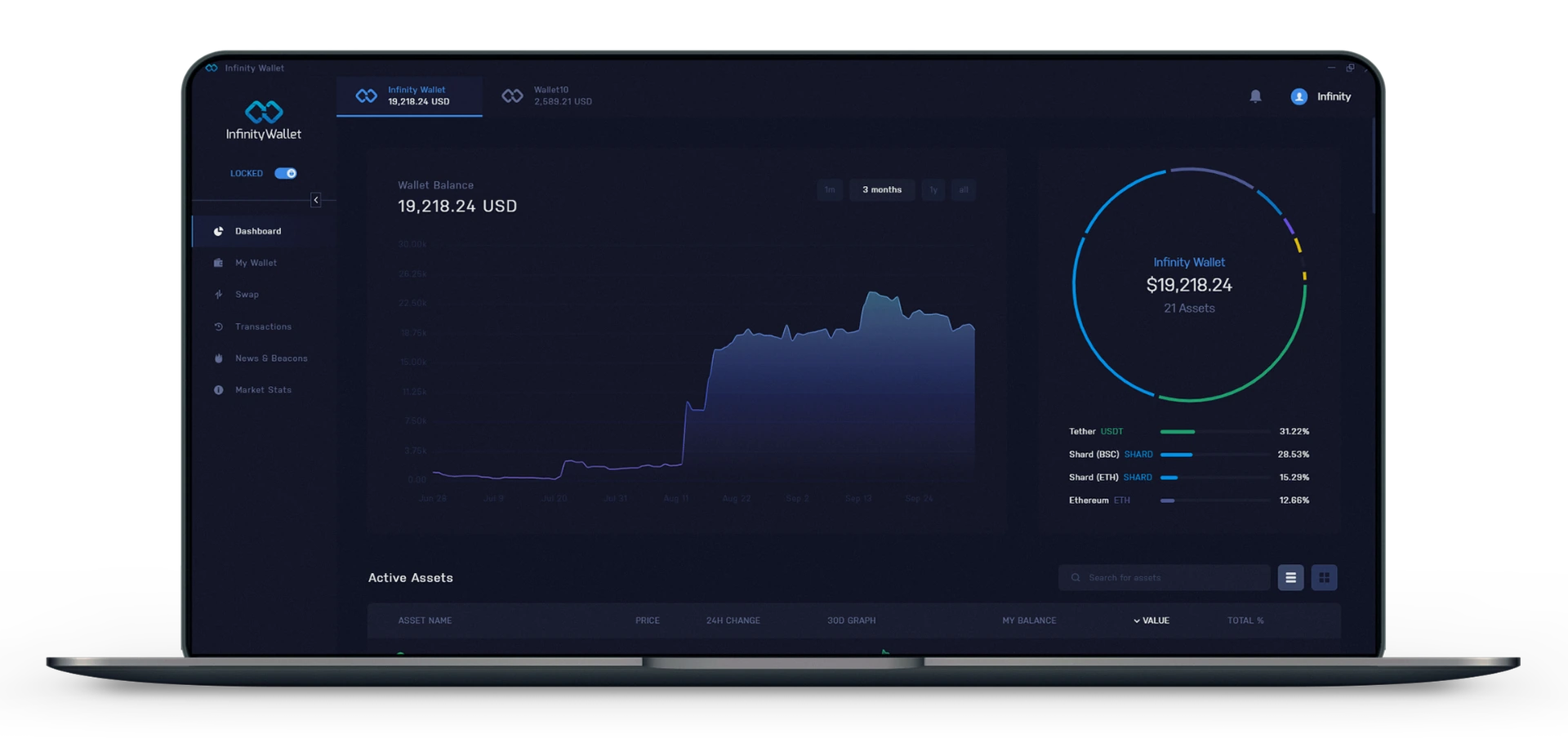Click the Wallet Balance 19,218.24 USD value

(x=457, y=207)
